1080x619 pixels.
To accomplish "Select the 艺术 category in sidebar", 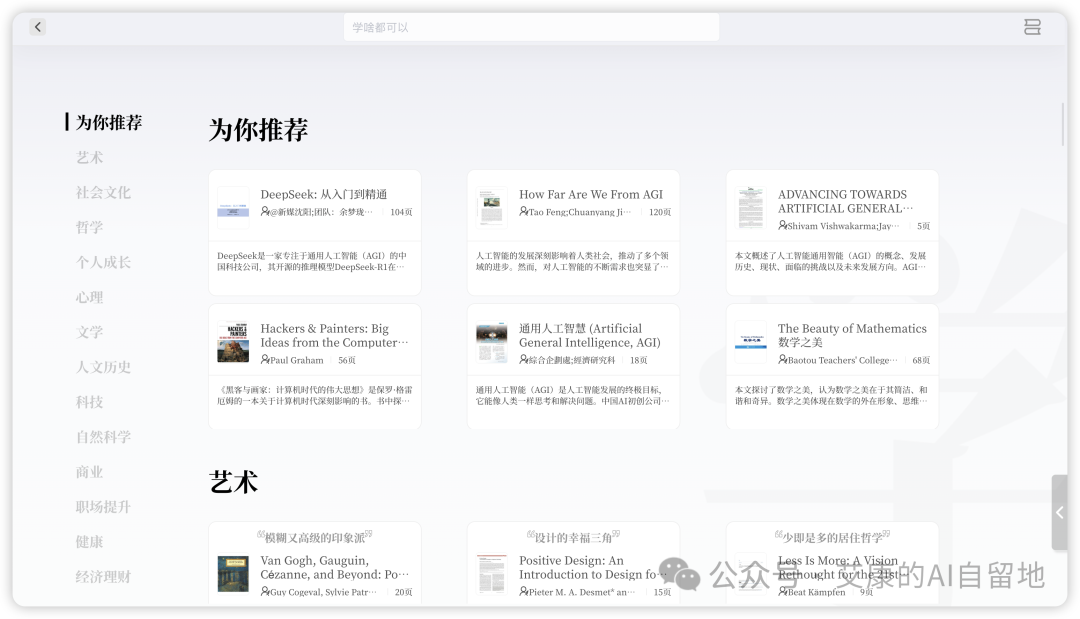I will tap(89, 157).
